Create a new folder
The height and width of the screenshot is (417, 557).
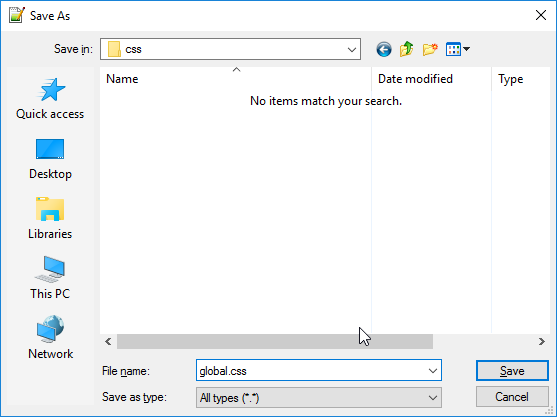(430, 49)
